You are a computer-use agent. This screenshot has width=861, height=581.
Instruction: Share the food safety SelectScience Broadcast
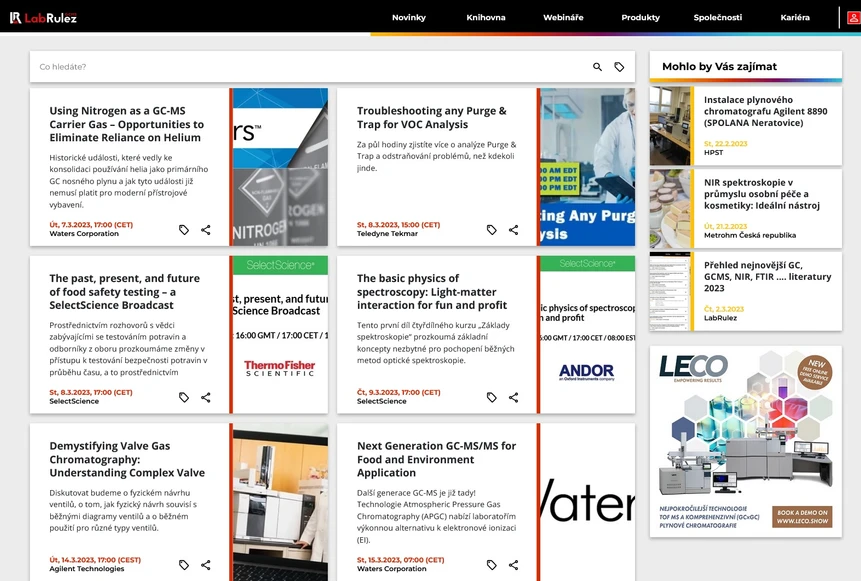click(x=206, y=397)
